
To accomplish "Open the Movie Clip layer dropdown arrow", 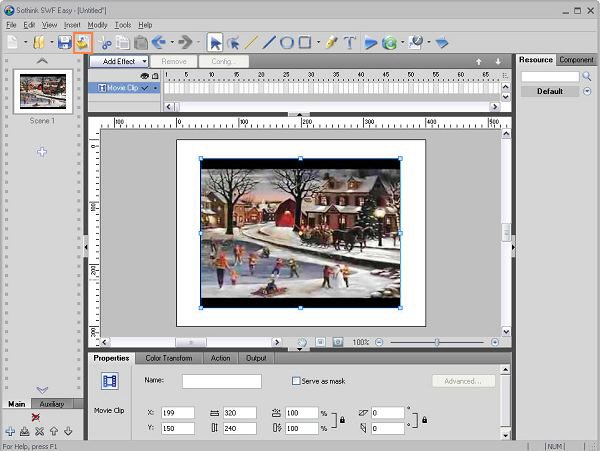I will point(155,88).
